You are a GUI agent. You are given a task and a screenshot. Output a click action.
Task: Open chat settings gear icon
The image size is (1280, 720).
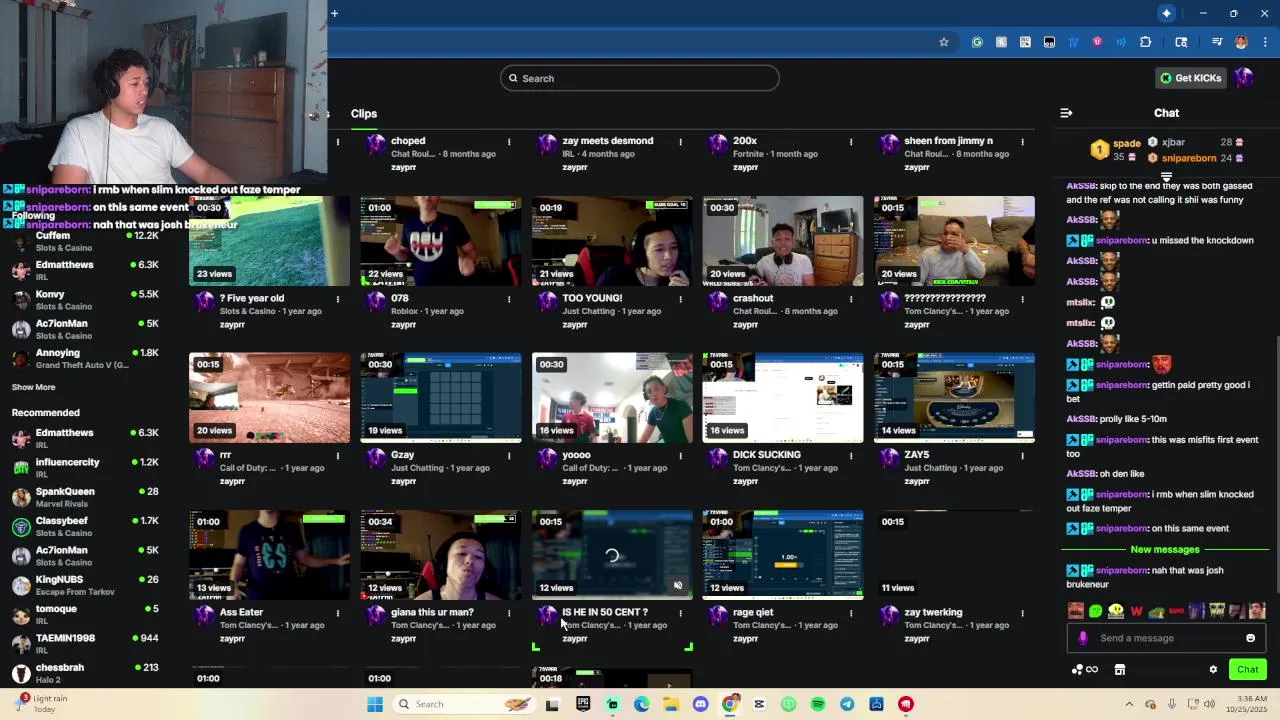(1213, 670)
